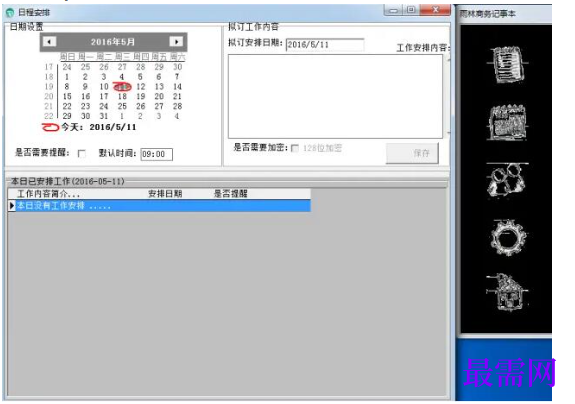The width and height of the screenshot is (575, 404).
Task: Click the schedule window title icon
Action: [x=10, y=12]
